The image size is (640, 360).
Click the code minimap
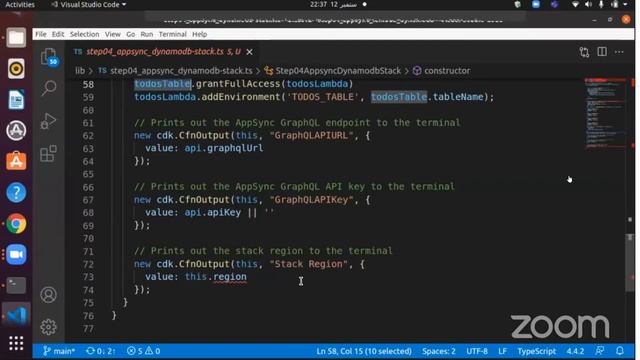pos(604,113)
